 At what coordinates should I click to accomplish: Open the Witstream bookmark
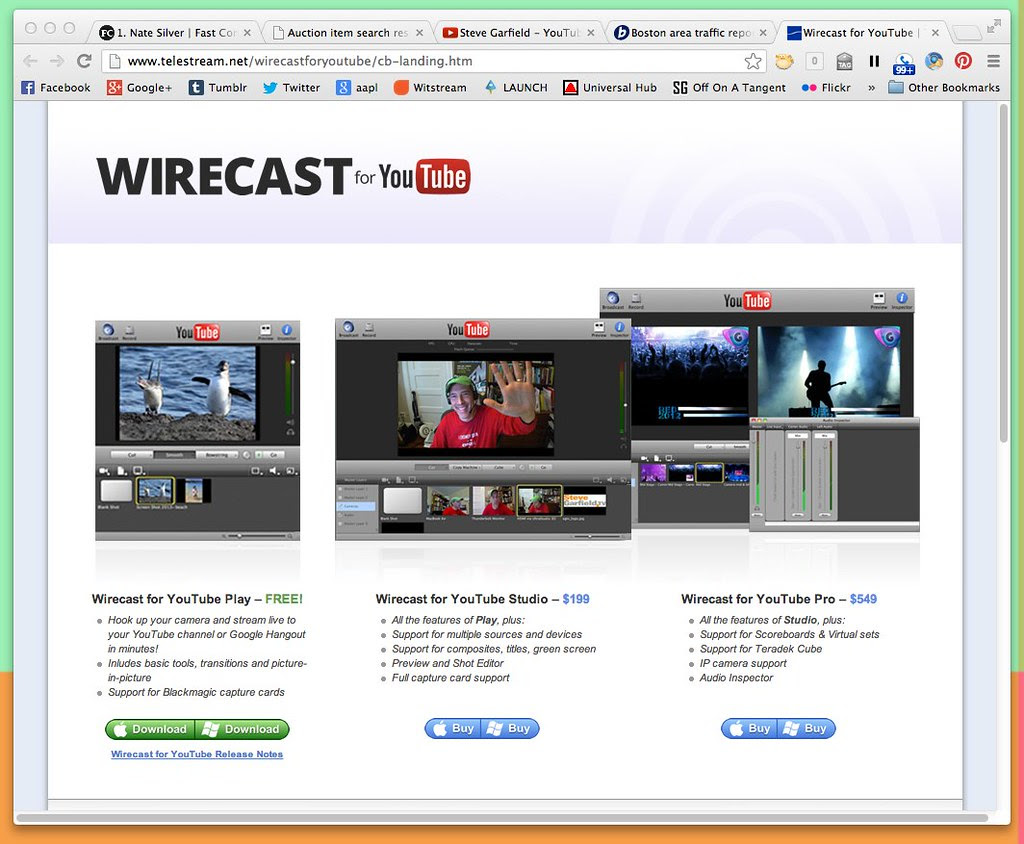430,88
